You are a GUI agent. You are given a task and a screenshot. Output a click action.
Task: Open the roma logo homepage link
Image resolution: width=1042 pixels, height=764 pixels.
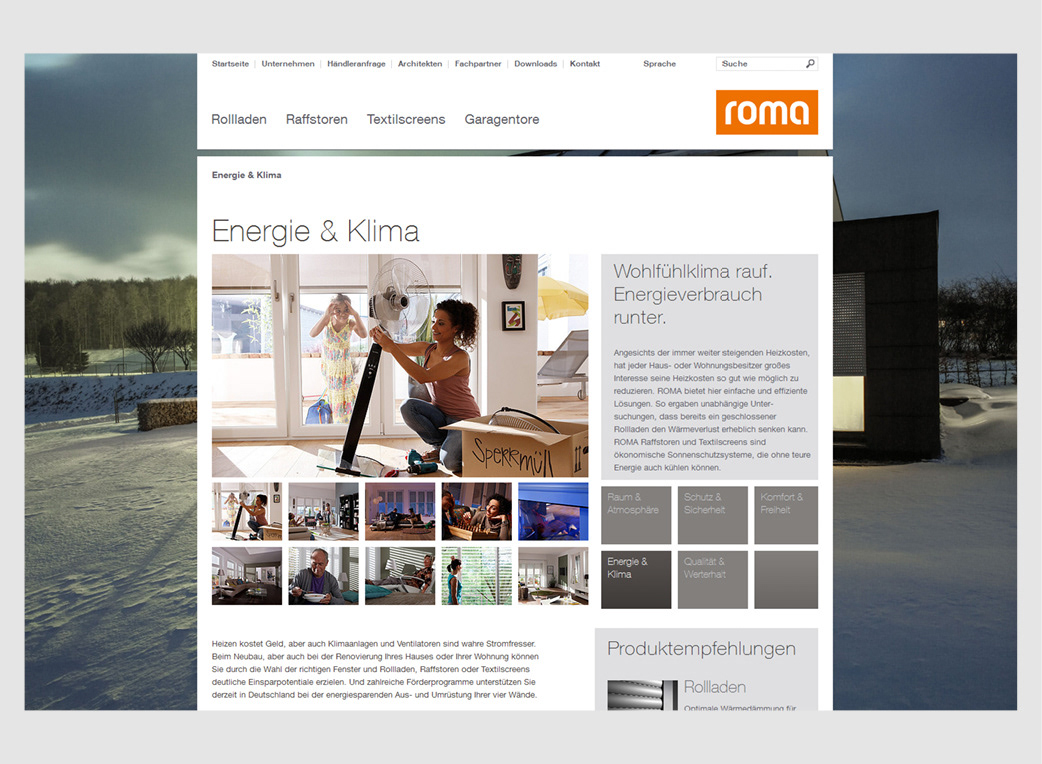767,112
